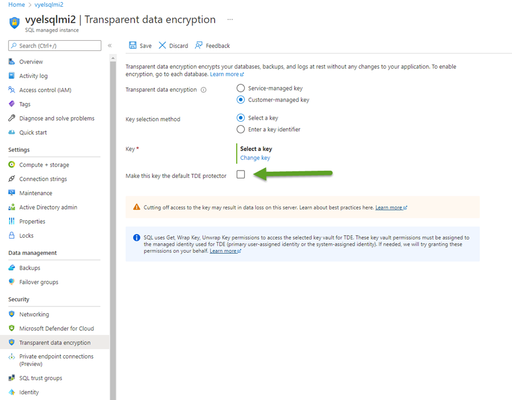Click the Change key link
512x400 pixels.
[255, 158]
